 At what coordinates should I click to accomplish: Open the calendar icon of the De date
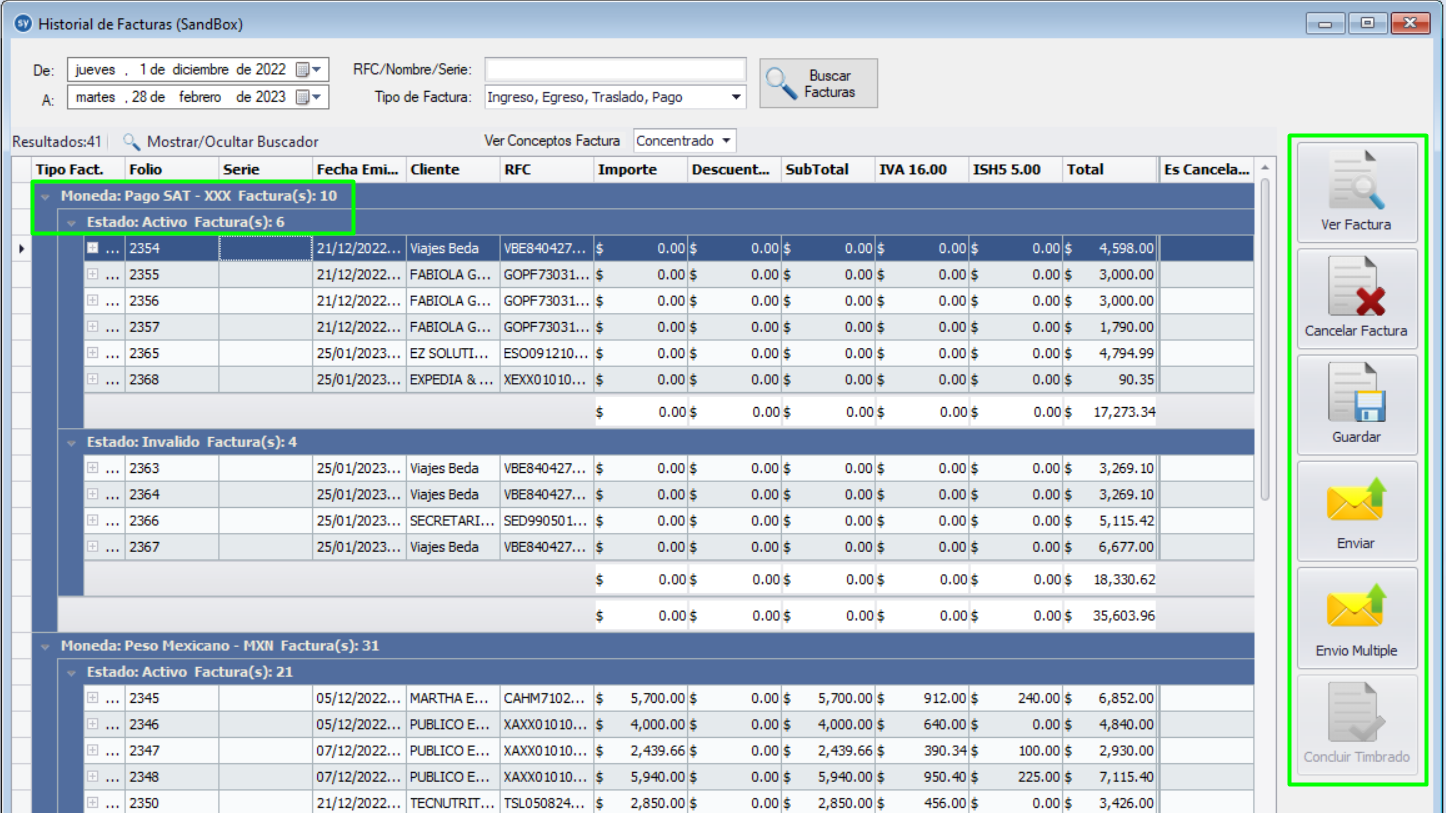[x=310, y=70]
